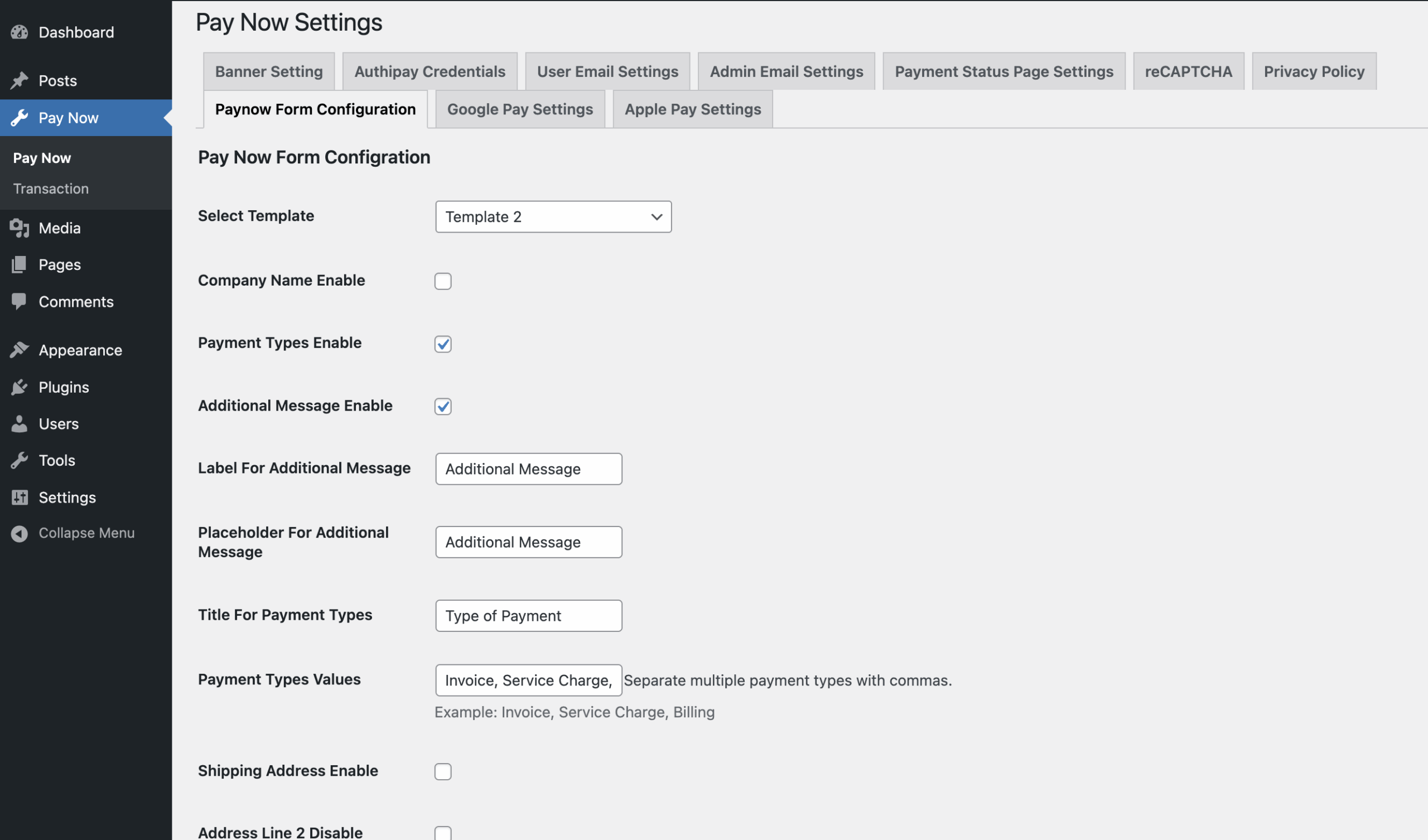Open the Transaction submenu item

click(51, 189)
